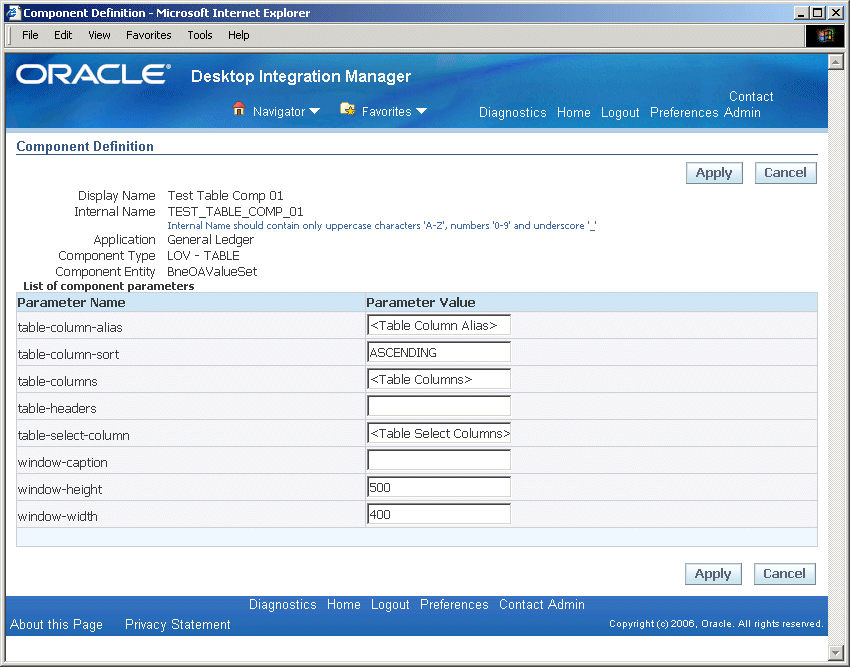Open Preferences link in footer
850x667 pixels.
tap(454, 605)
